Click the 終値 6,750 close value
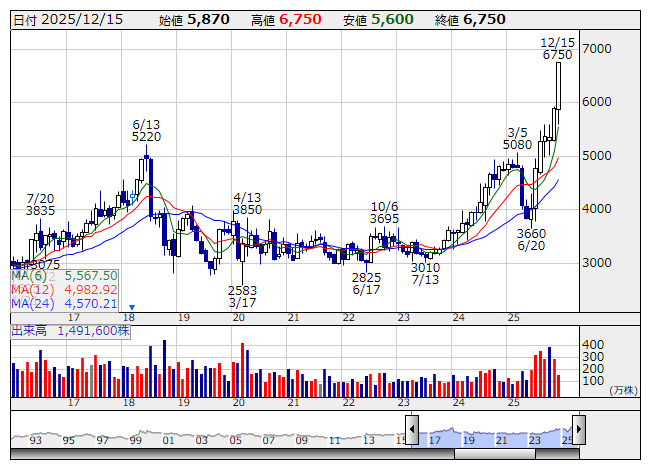The width and height of the screenshot is (653, 470). (470, 20)
